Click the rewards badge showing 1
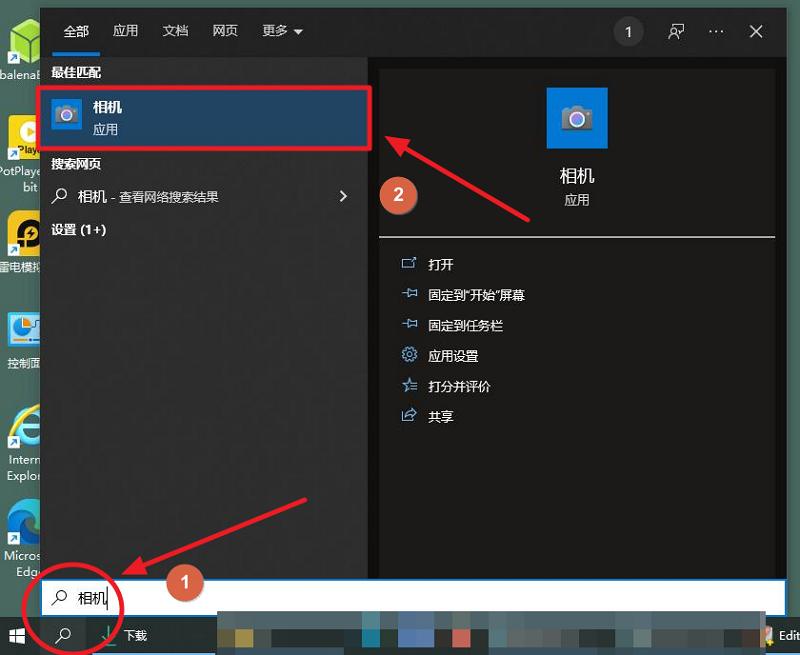This screenshot has width=800, height=655. [x=628, y=32]
